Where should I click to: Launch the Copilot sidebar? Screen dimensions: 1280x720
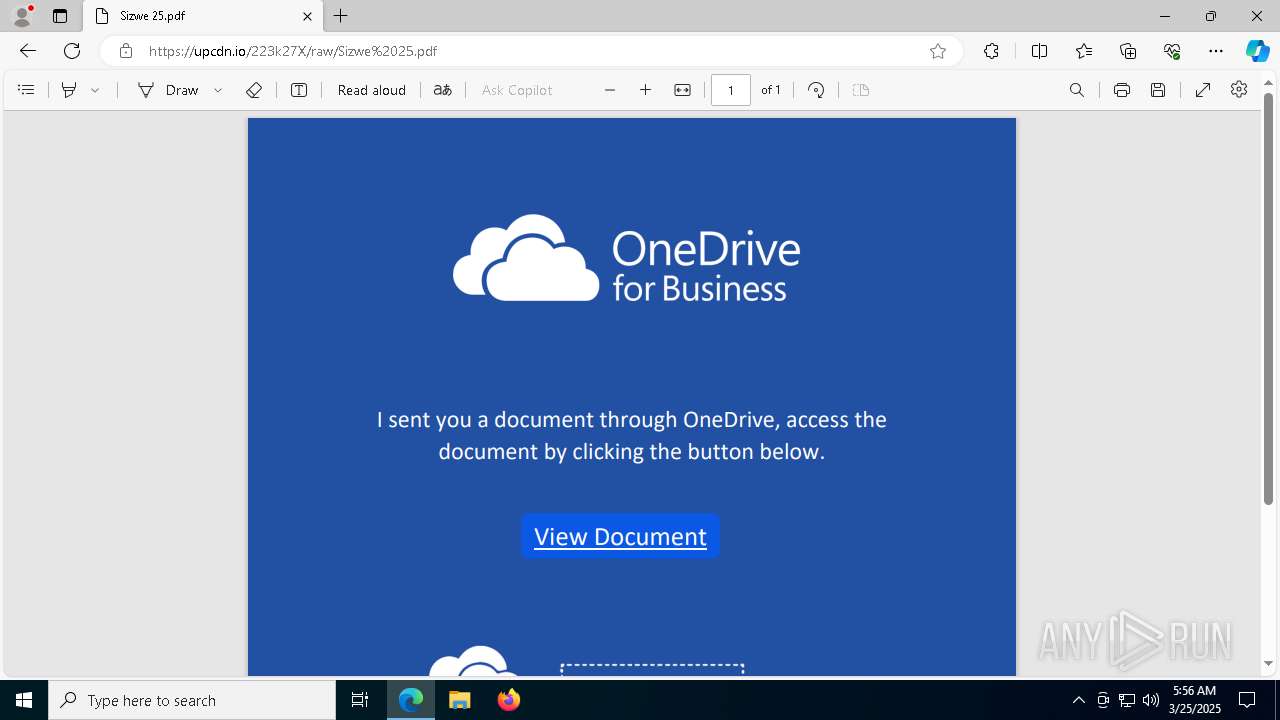1258,51
